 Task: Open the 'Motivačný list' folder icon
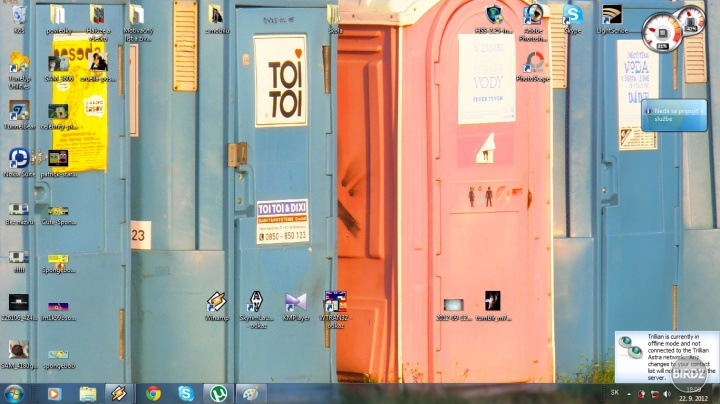[x=137, y=22]
